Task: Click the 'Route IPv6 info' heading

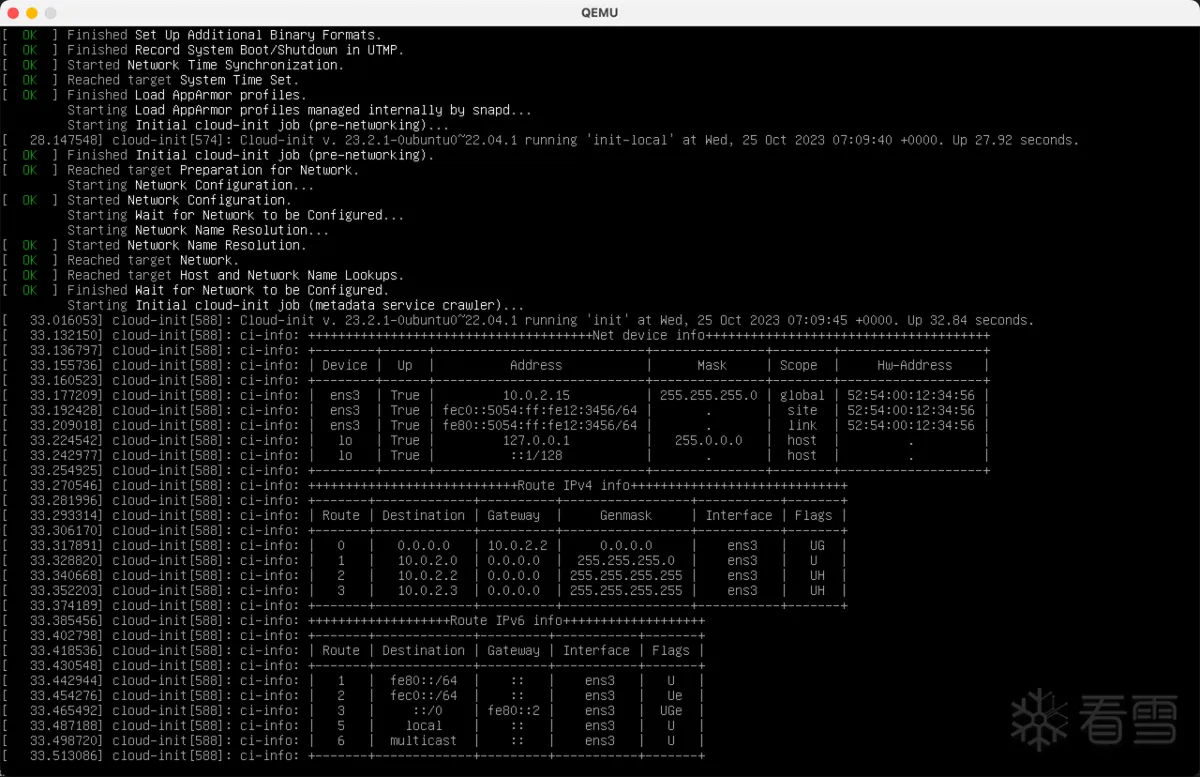Action: [x=506, y=620]
